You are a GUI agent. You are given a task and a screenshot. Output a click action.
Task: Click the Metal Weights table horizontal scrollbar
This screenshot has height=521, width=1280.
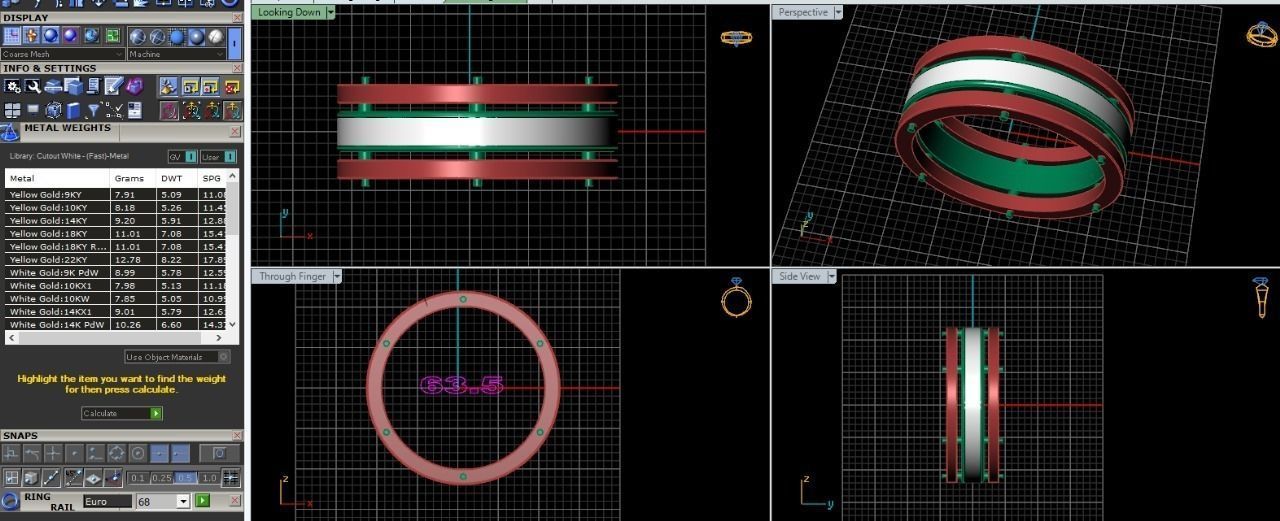[x=116, y=337]
